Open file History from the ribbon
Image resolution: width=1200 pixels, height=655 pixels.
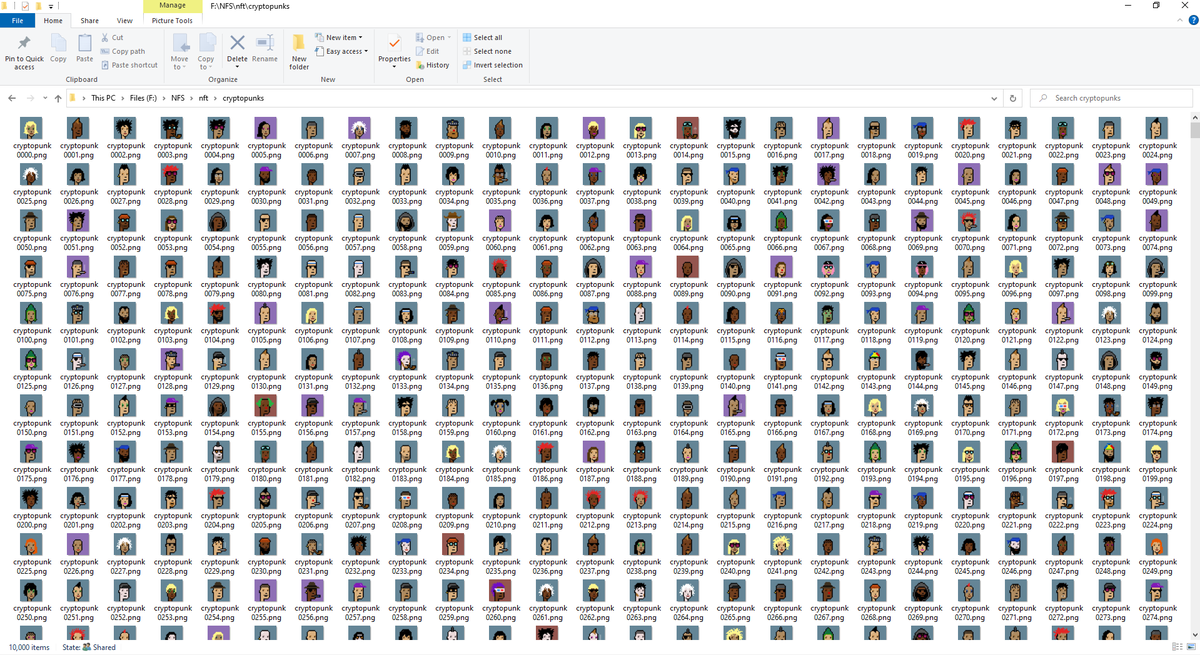pos(432,65)
